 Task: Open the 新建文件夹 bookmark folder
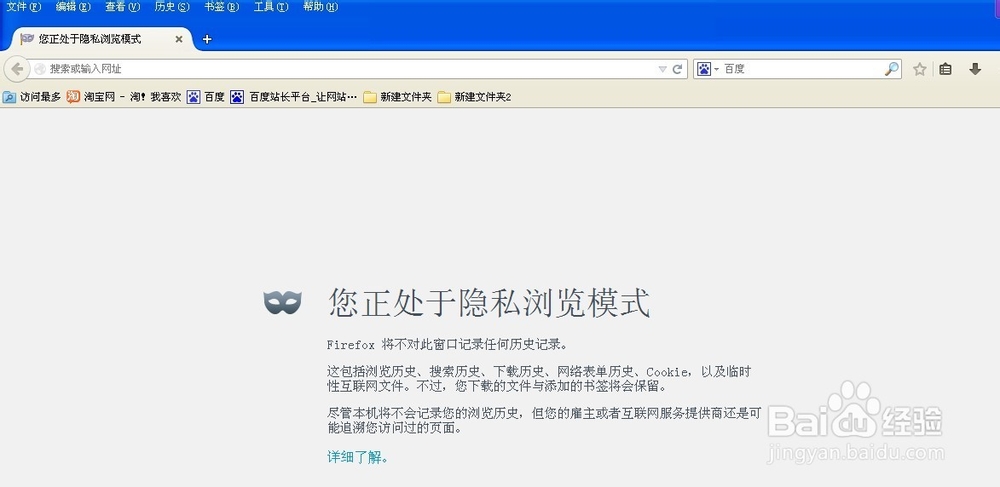[x=397, y=97]
